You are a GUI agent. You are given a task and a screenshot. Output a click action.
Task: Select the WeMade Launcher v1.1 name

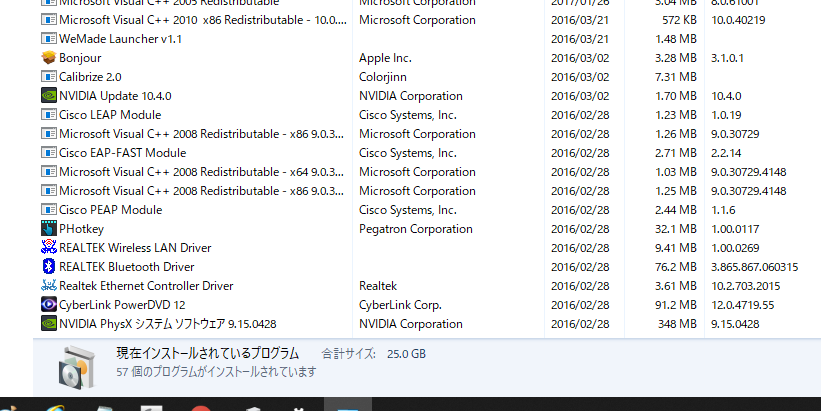[x=120, y=39]
